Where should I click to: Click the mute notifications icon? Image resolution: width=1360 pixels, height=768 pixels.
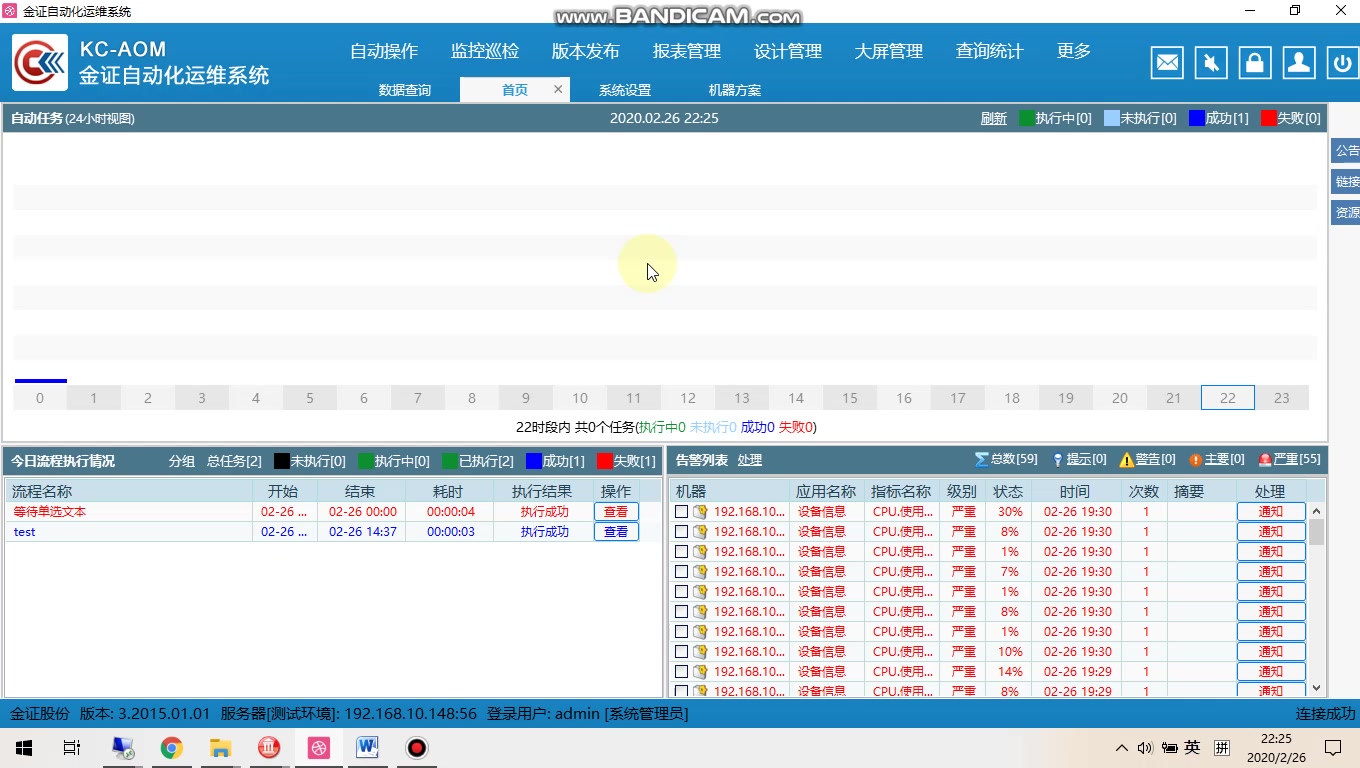(1210, 62)
